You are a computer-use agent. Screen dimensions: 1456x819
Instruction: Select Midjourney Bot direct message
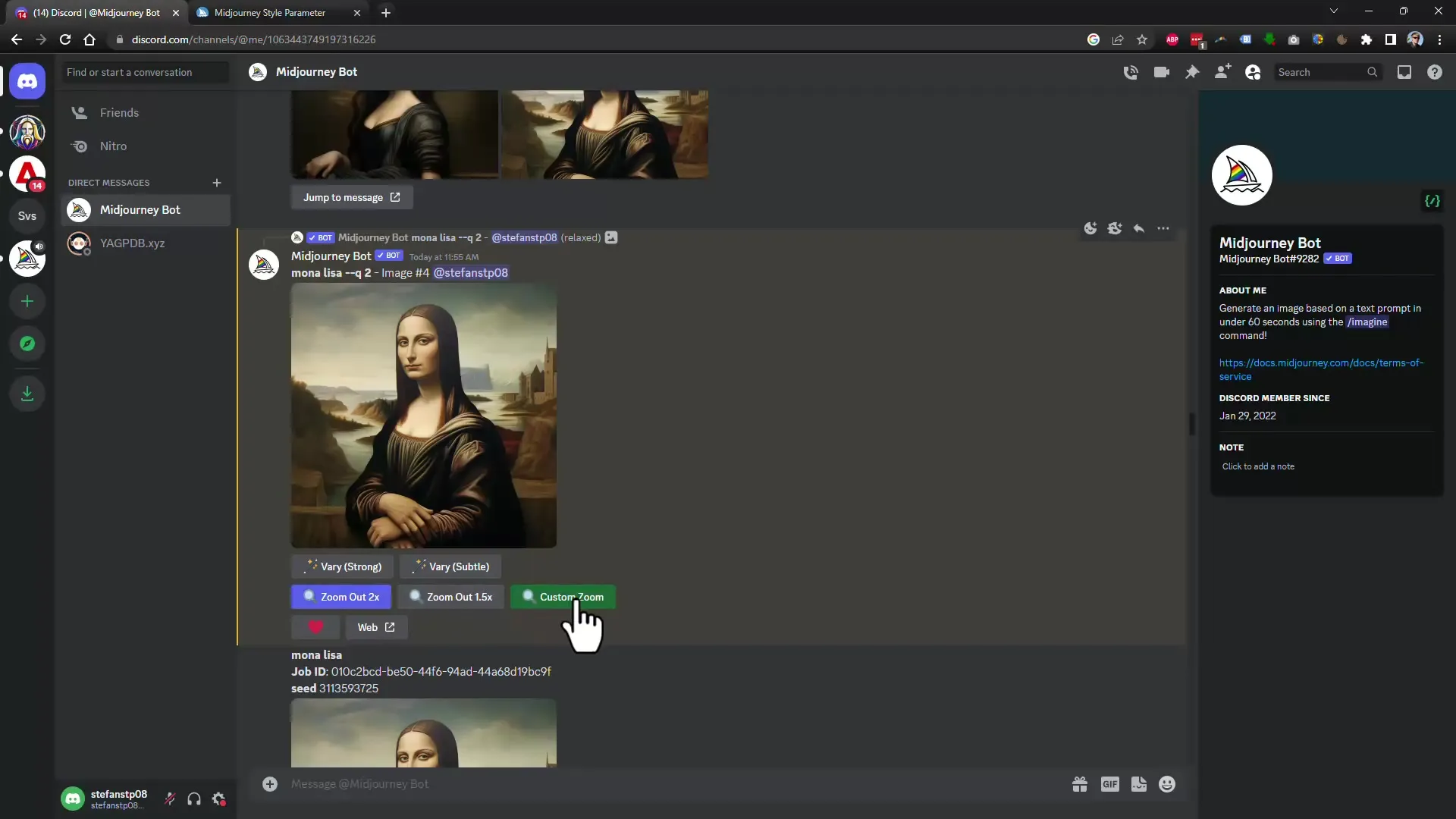pyautogui.click(x=146, y=210)
